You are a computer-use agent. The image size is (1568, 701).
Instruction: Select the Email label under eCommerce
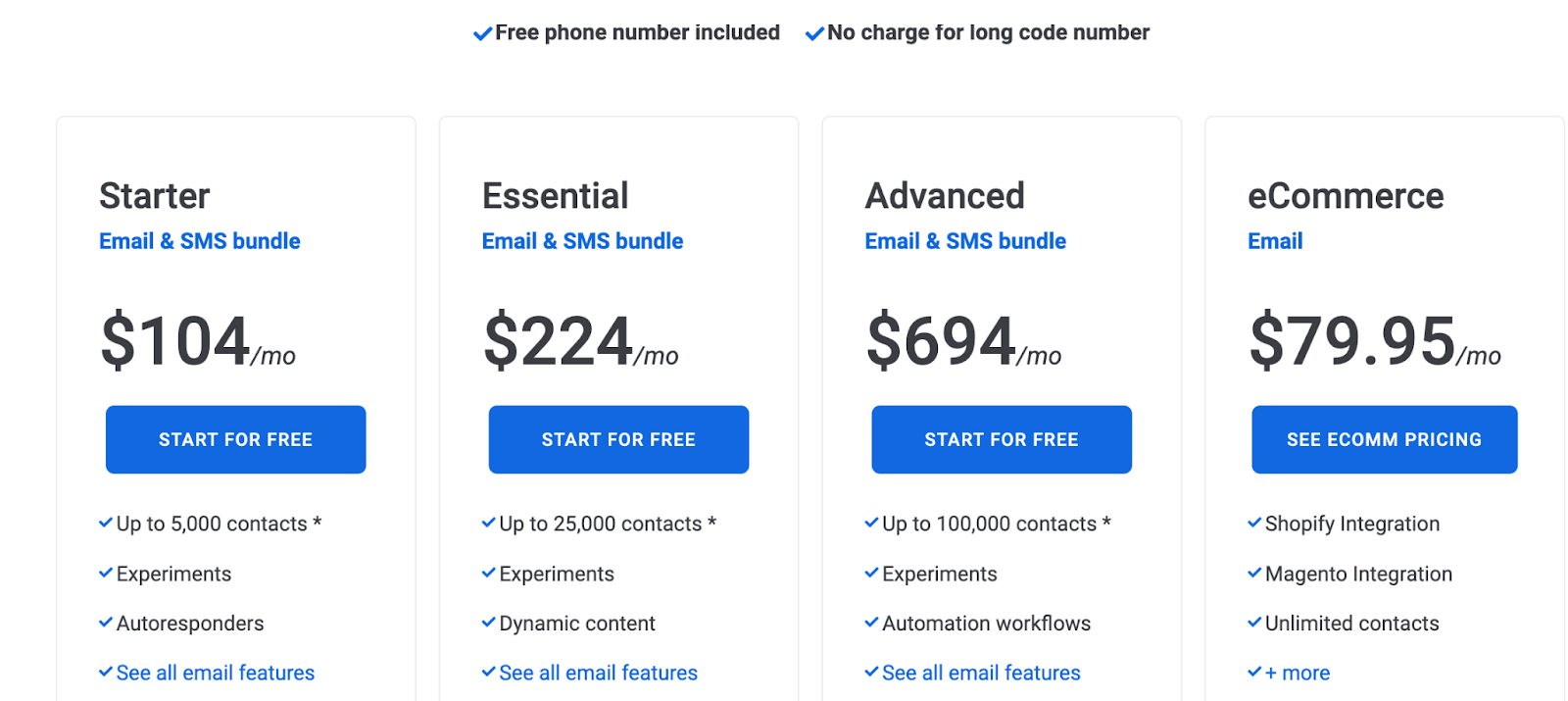(1275, 241)
